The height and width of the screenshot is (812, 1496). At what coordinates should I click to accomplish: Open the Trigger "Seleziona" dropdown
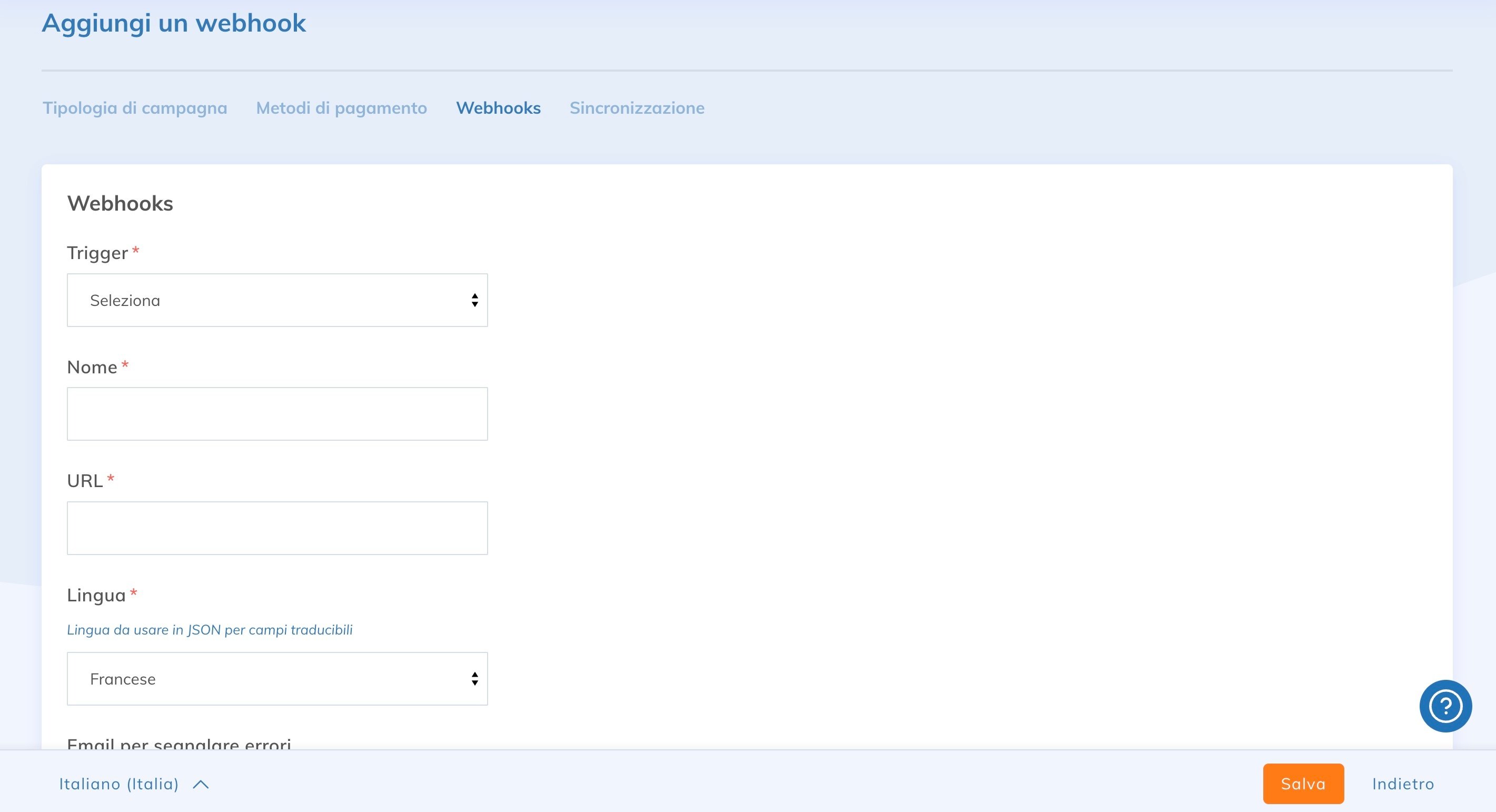pyautogui.click(x=277, y=300)
